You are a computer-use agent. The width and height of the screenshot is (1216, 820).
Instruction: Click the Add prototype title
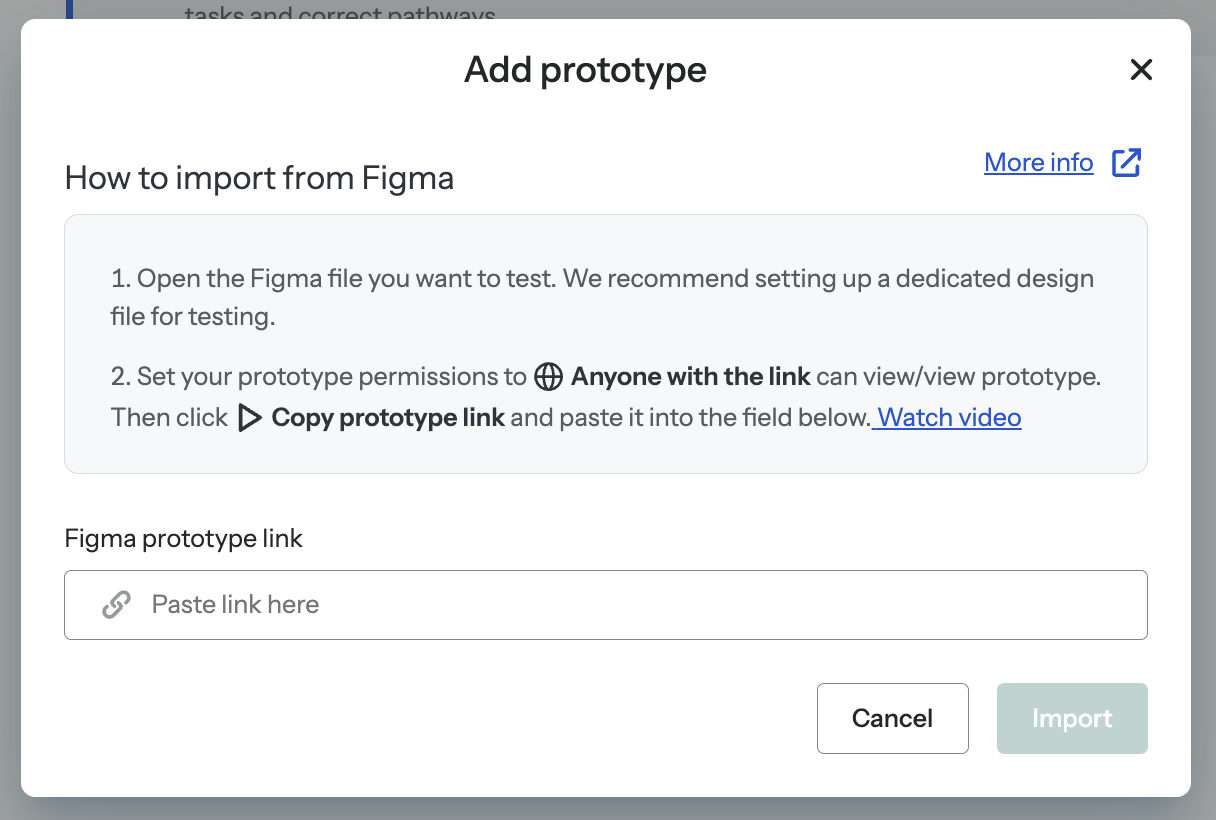pos(585,70)
